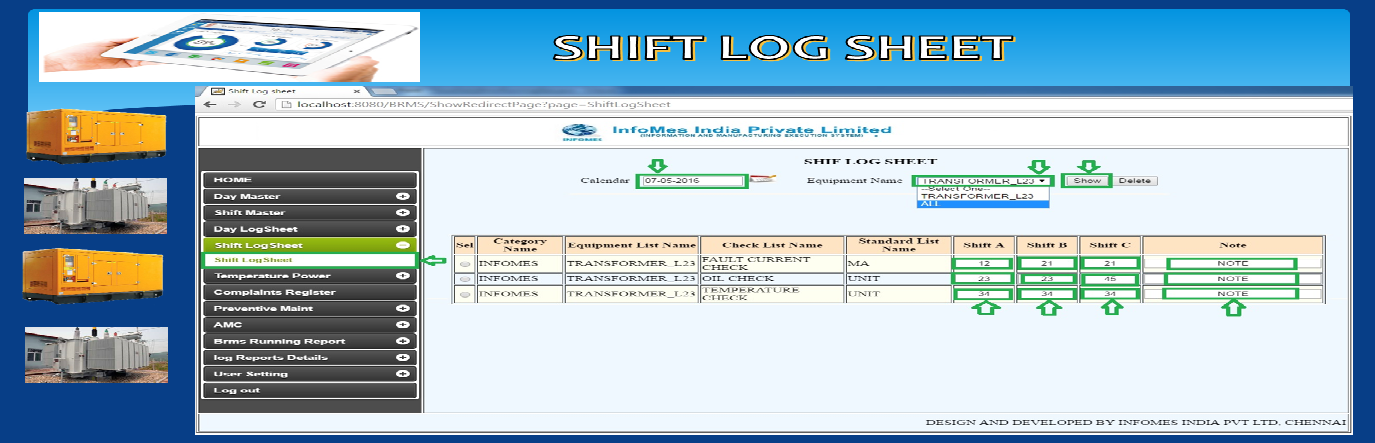The height and width of the screenshot is (443, 1375).
Task: Click Shift A field in FAULT CURRENT CHECK row
Action: click(983, 263)
